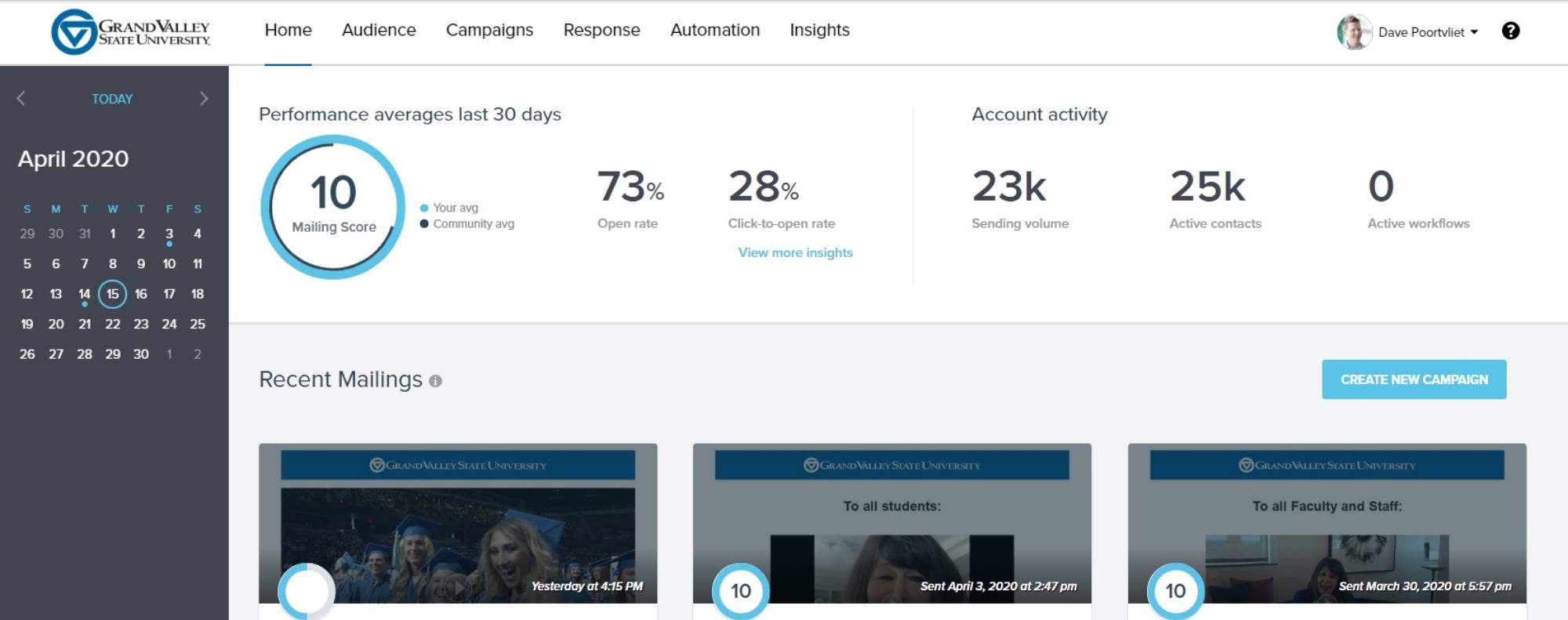Click the Grand Valley State University logo
Screen dimensions: 1568x620
(131, 32)
